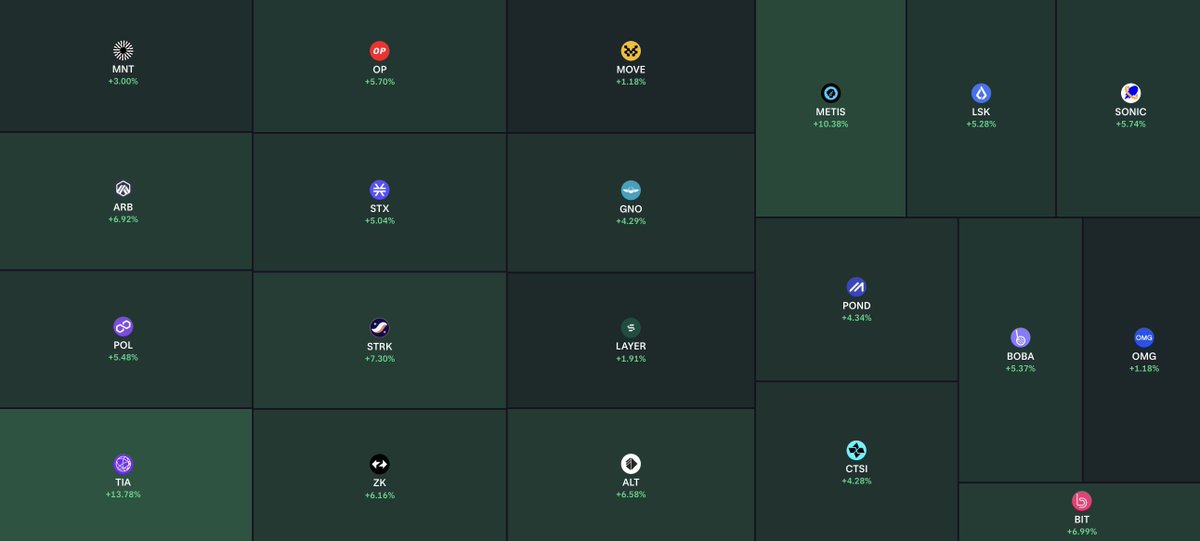Click the +1.91% change value
Viewport: 1200px width, 541px height.
pos(631,358)
